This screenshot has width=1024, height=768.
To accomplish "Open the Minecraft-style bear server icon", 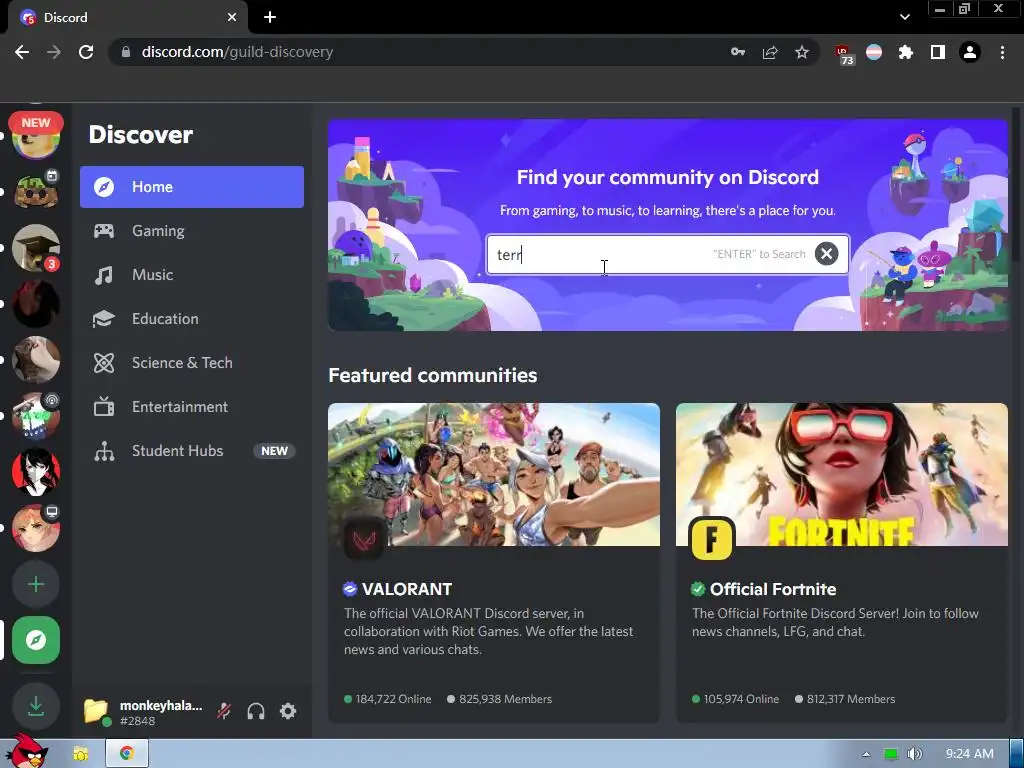I will 36,191.
